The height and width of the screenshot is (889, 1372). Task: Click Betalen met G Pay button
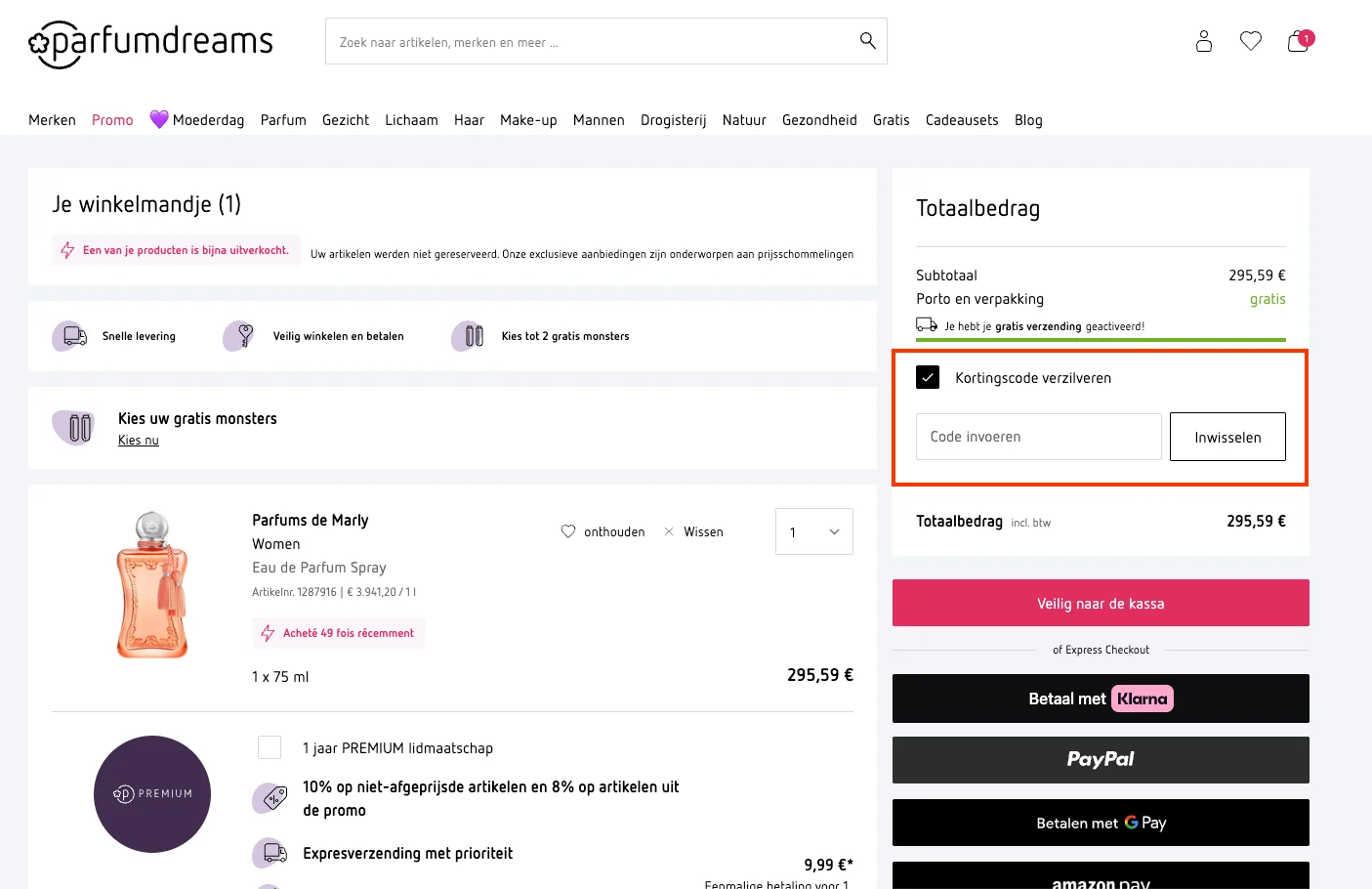pyautogui.click(x=1101, y=823)
